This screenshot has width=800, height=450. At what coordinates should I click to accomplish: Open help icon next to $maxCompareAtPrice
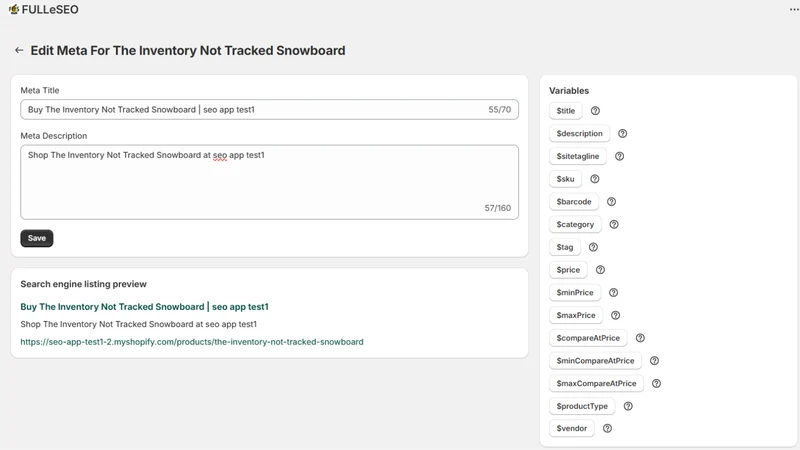(656, 383)
